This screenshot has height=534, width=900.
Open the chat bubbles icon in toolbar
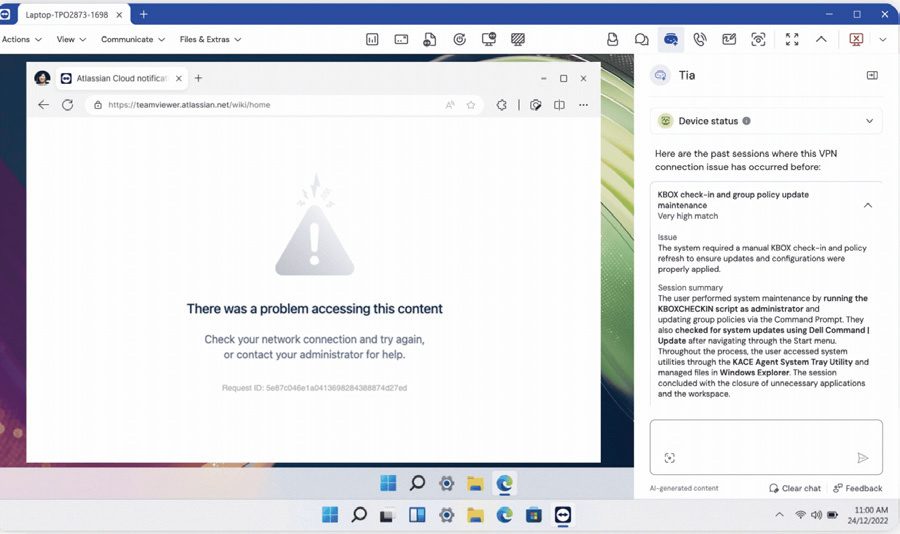(x=641, y=40)
